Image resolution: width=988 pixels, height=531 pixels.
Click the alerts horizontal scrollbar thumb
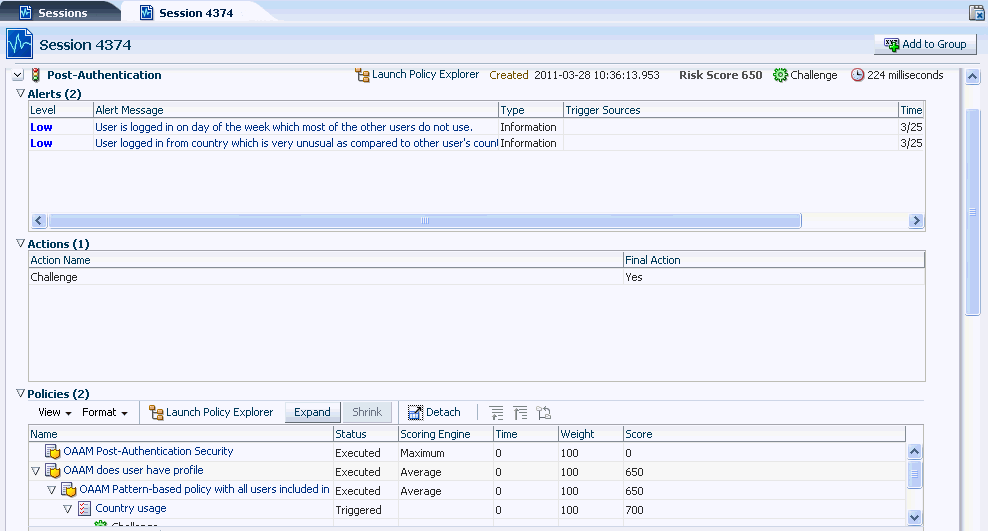[x=425, y=220]
